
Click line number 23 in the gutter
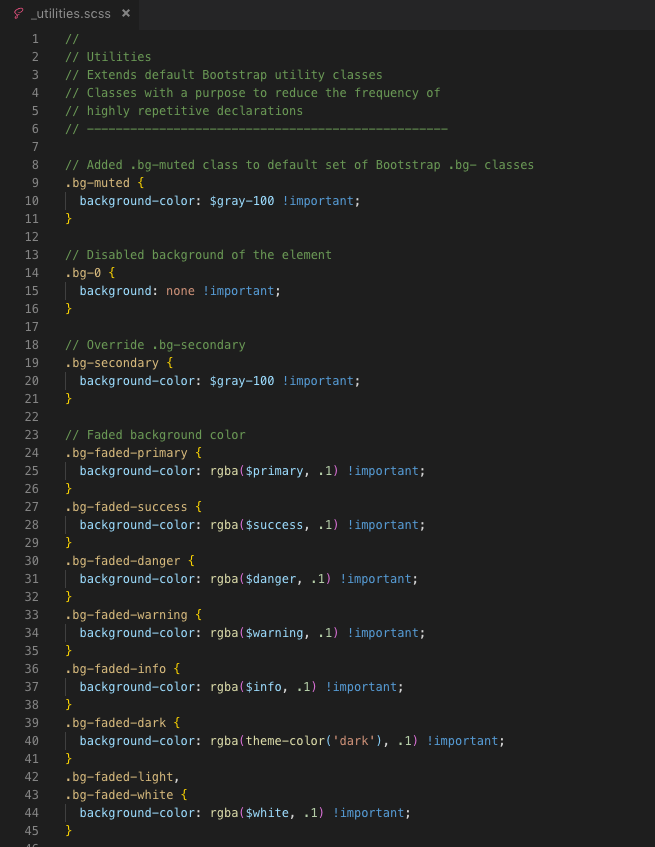(x=32, y=435)
